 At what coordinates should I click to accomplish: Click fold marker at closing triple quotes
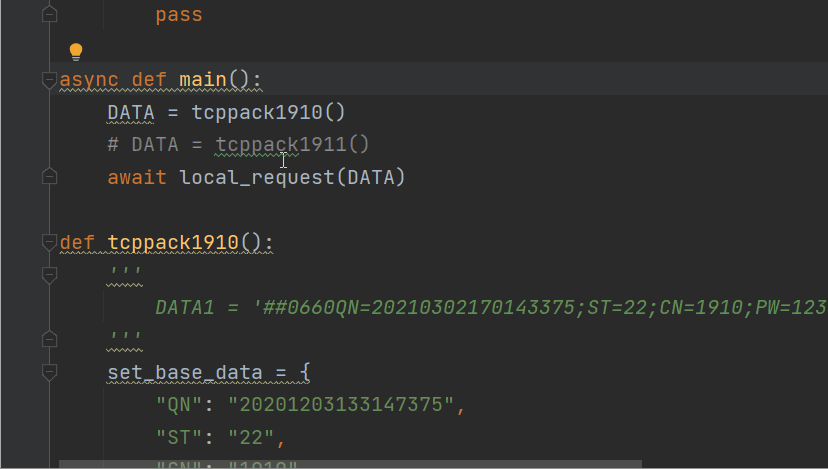pos(49,339)
